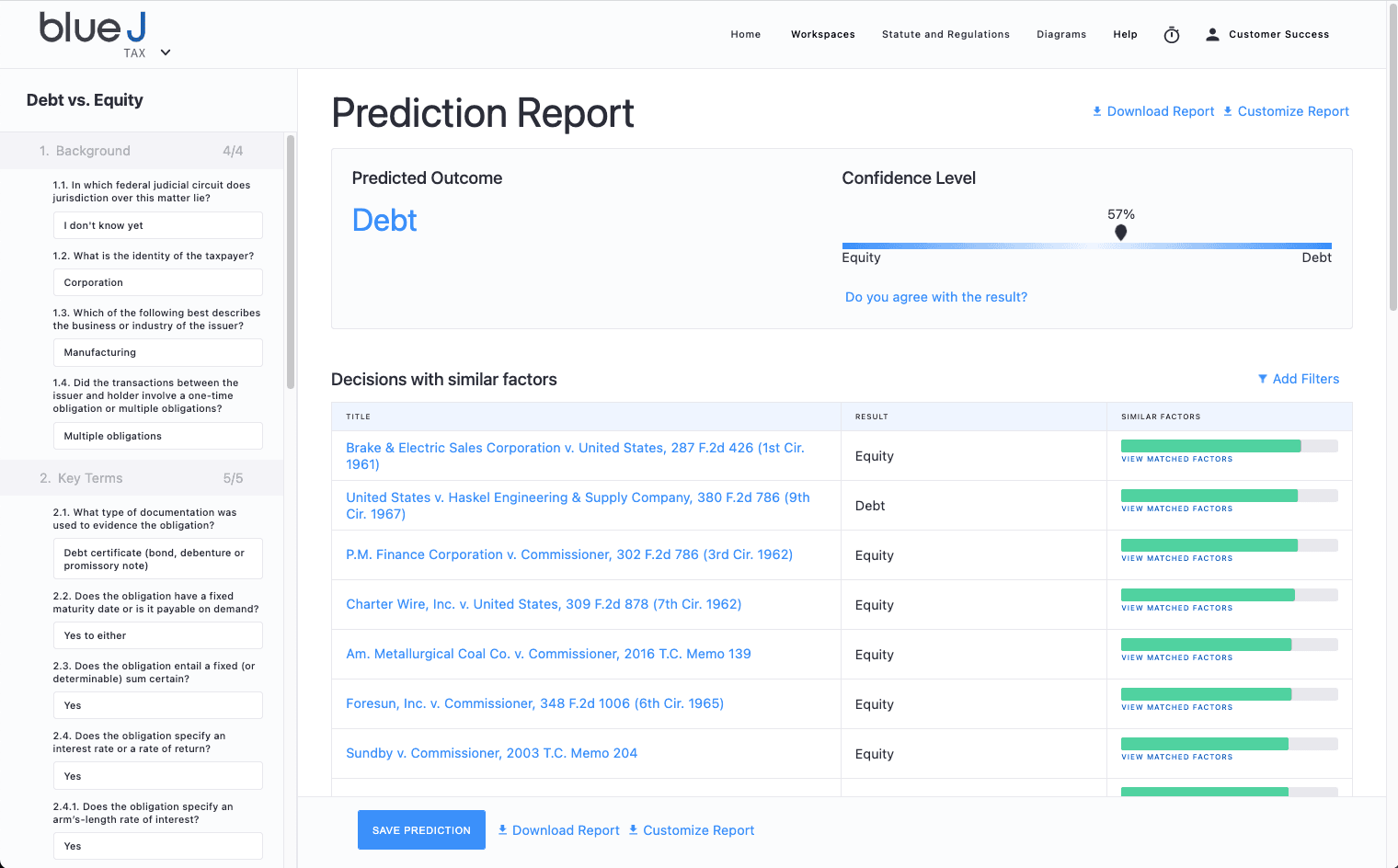Go to Statute and Regulations
Image resolution: width=1398 pixels, height=868 pixels.
point(945,35)
